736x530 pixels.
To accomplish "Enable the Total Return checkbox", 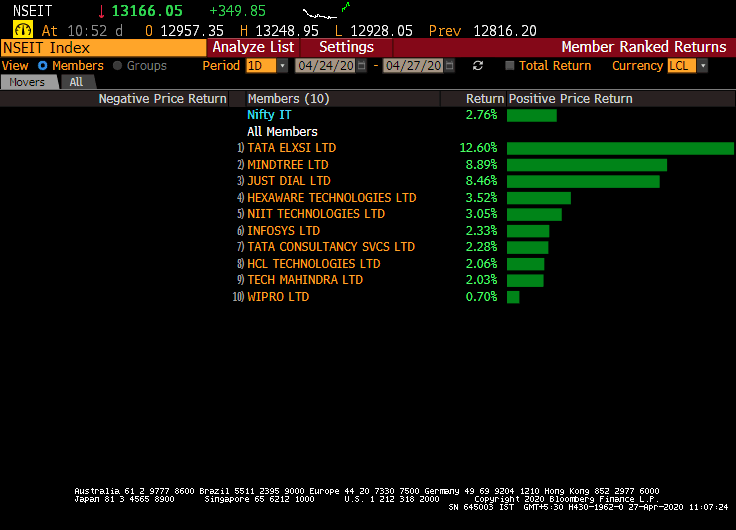I will (510, 66).
